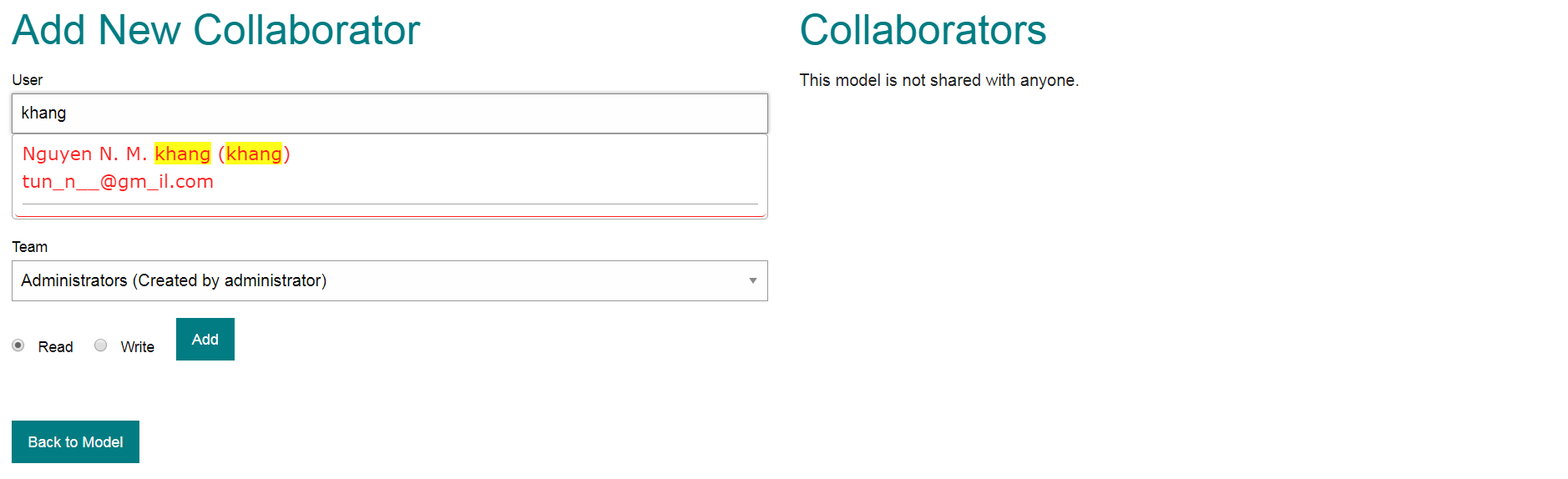Click the "Add New Collaborator" heading
The width and height of the screenshot is (1568, 479).
pyautogui.click(x=215, y=31)
